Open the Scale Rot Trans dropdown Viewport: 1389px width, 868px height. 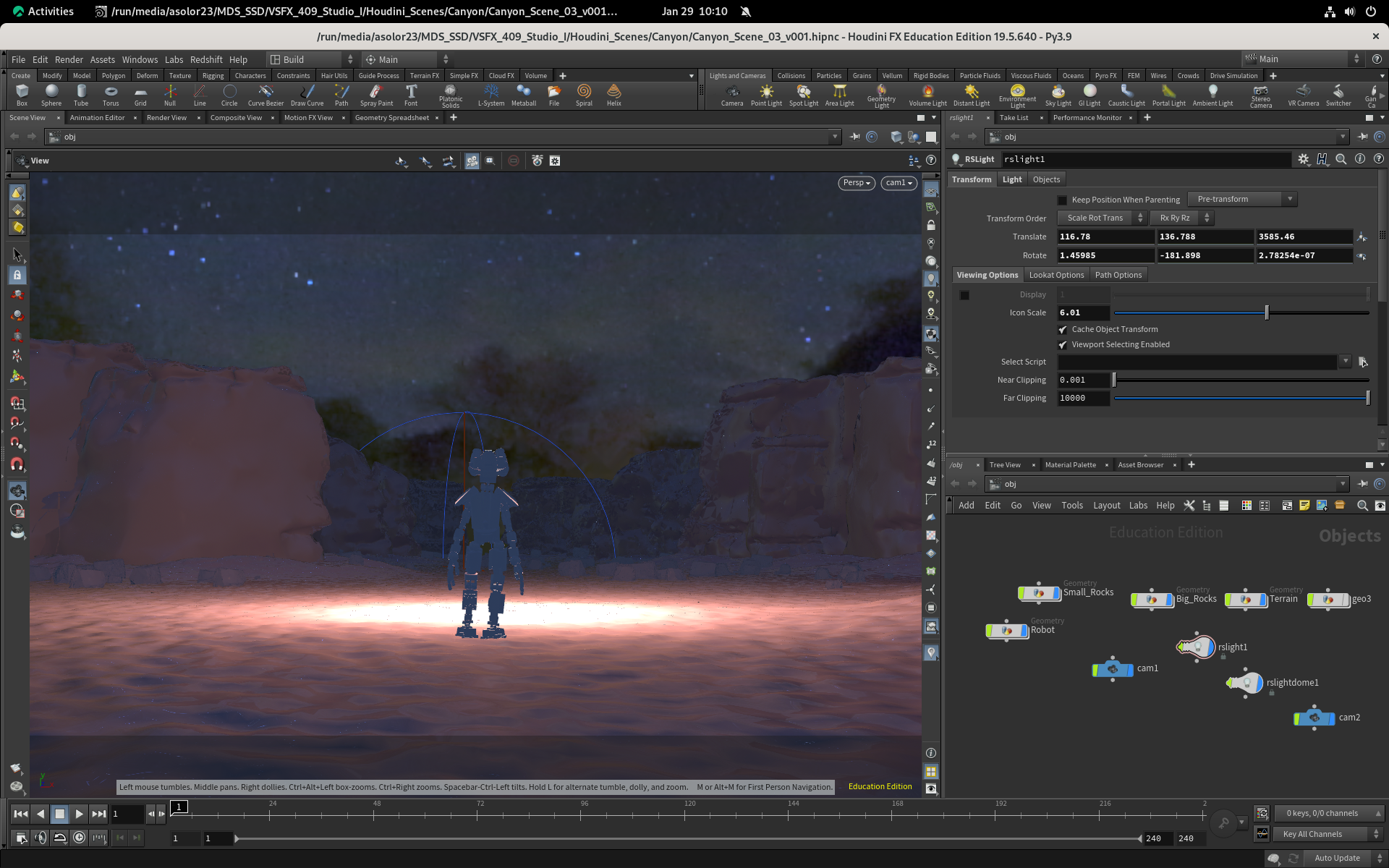point(1101,218)
